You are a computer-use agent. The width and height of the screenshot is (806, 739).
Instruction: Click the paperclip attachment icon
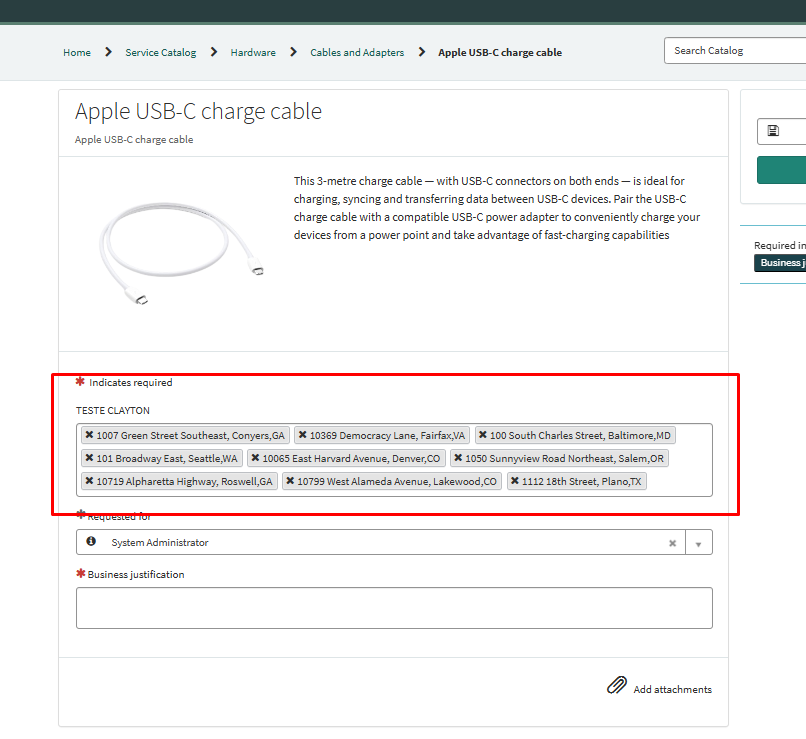tap(617, 686)
